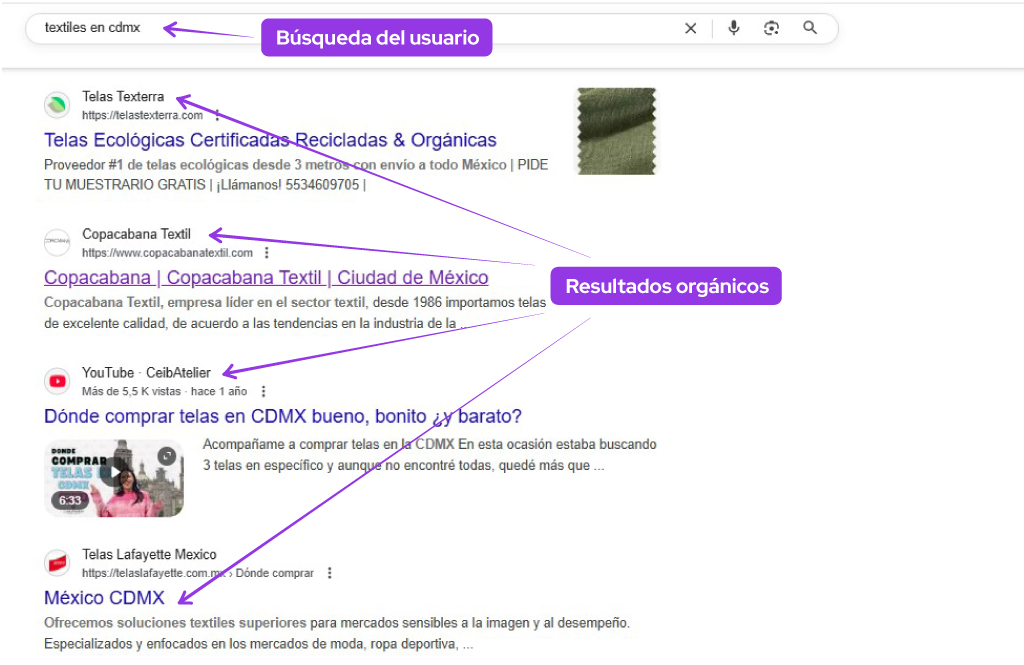Open 'Copacabana | Copacabana Textil | Ciudad de México' link
This screenshot has height=665, width=1024.
[x=266, y=278]
